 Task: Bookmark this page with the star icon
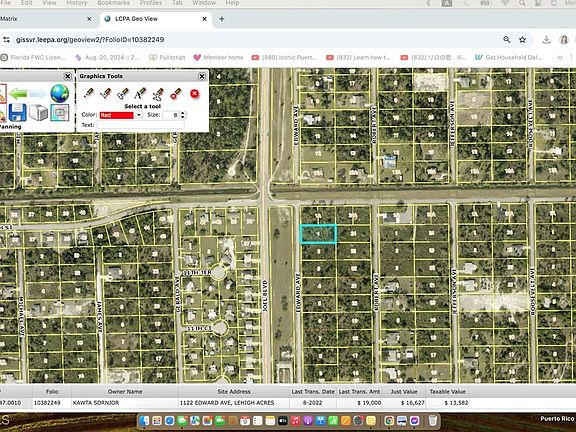(522, 39)
